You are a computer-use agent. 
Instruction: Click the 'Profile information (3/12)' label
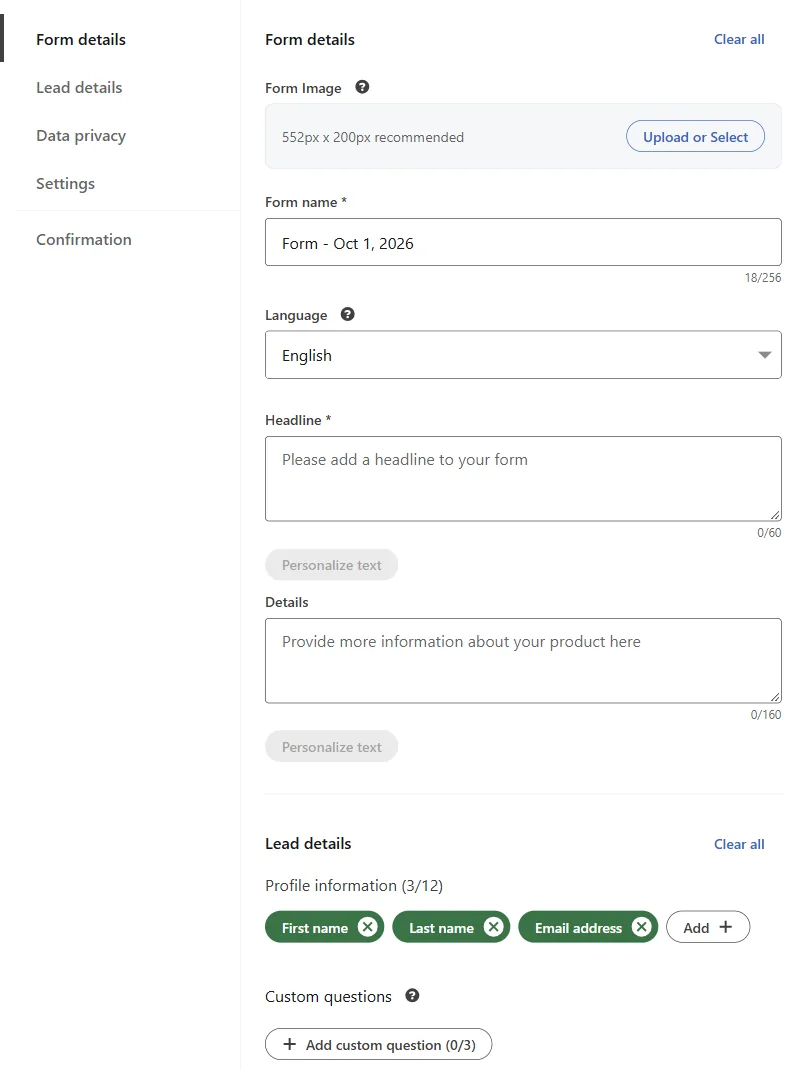pos(354,886)
